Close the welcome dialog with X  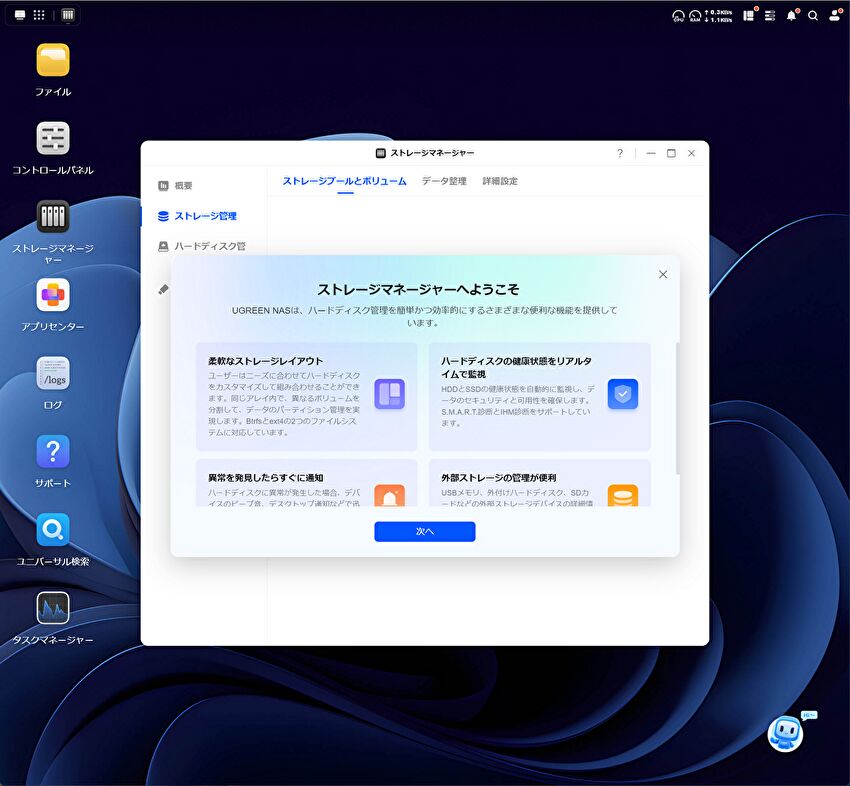pos(663,274)
